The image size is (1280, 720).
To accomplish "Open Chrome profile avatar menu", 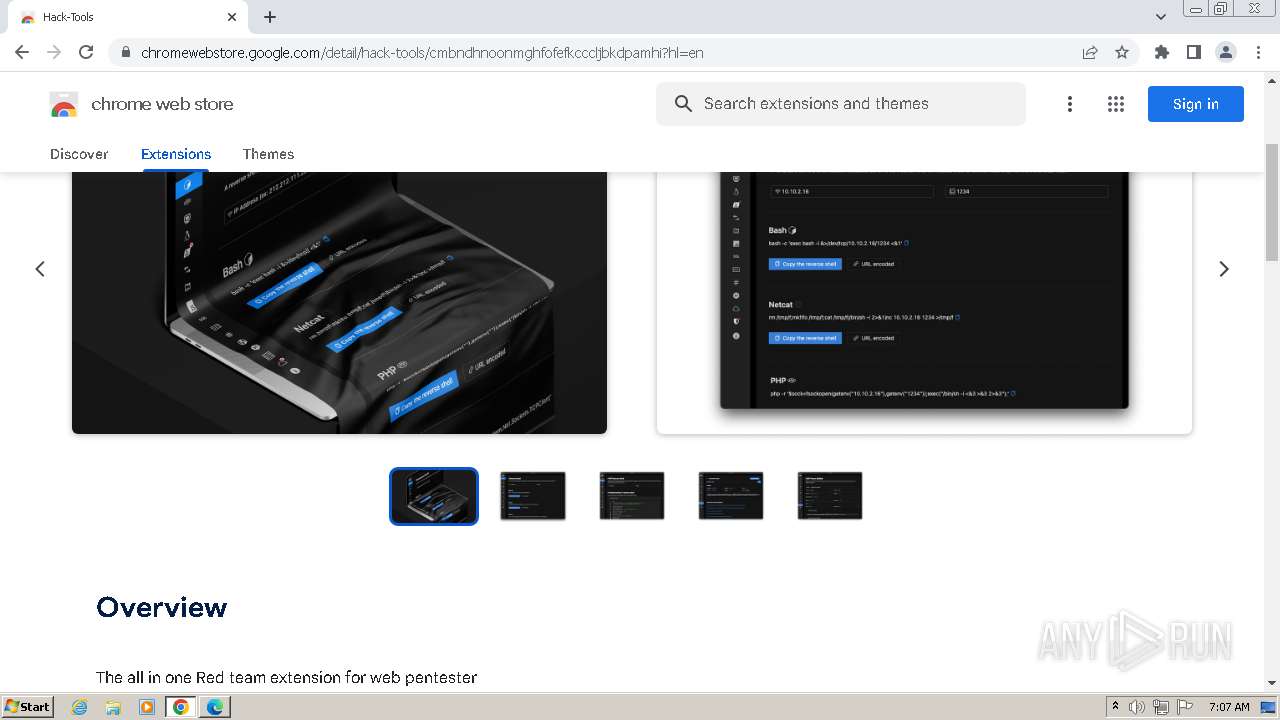I will pos(1225,52).
